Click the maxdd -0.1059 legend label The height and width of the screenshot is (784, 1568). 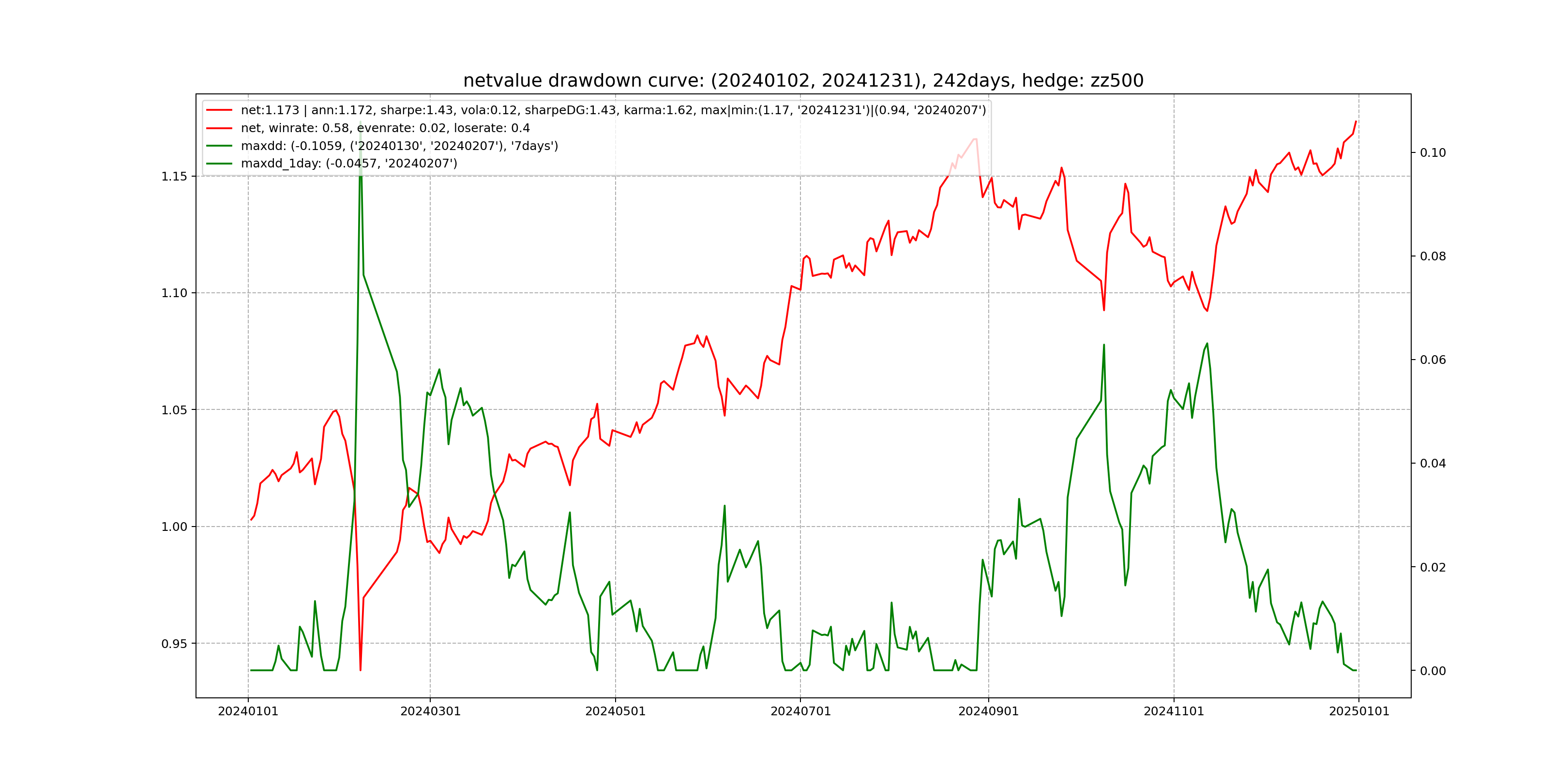(399, 146)
